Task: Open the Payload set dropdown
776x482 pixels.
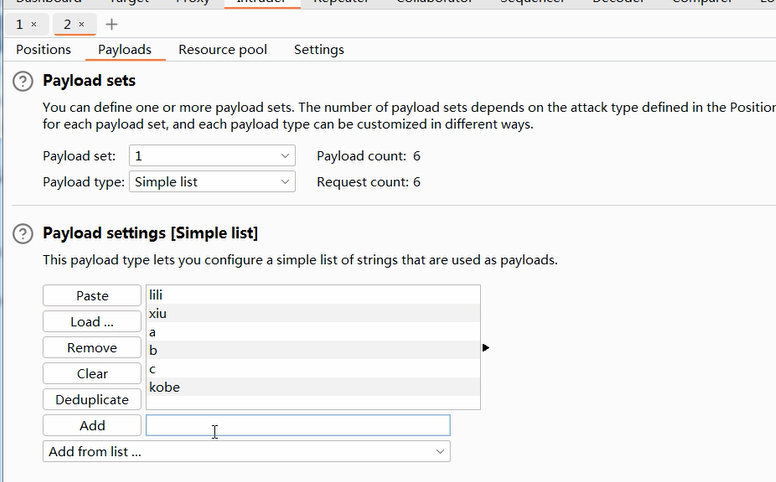Action: 212,156
